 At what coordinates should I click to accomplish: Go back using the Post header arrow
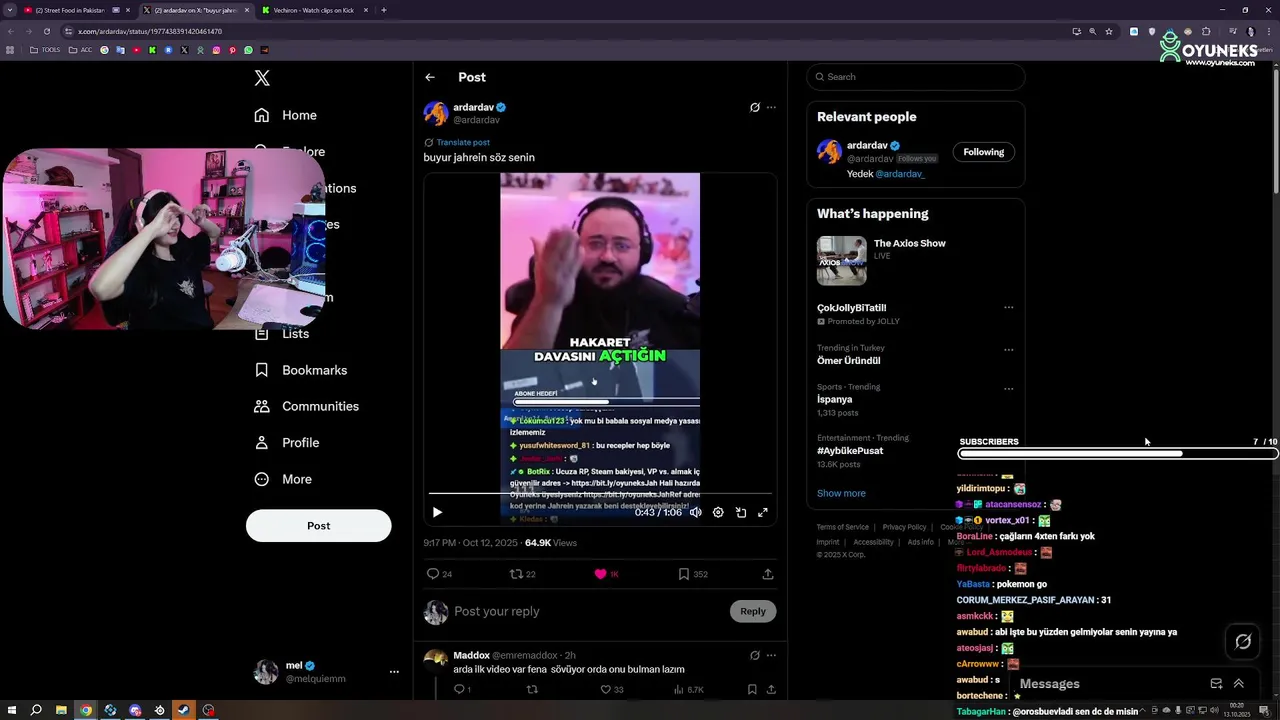click(x=430, y=77)
